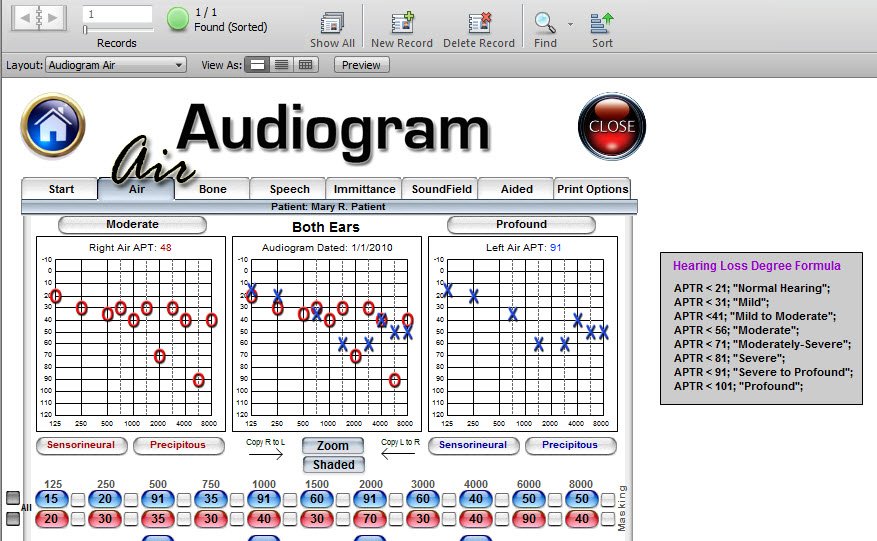Open the Start tab

click(61, 189)
